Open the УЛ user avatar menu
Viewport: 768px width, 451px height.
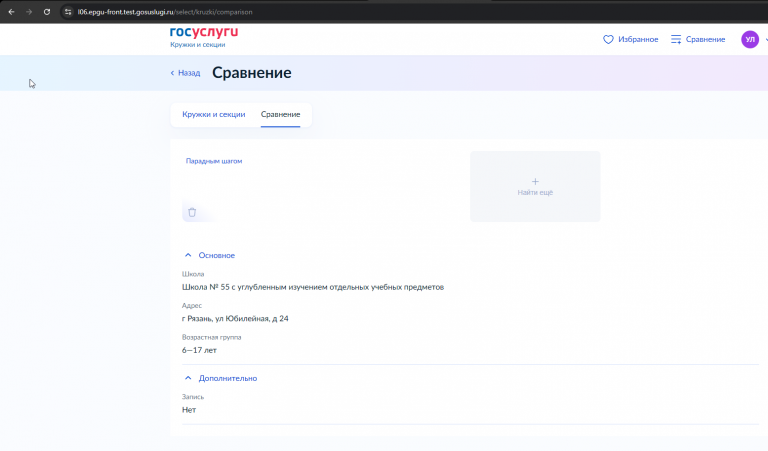[750, 39]
